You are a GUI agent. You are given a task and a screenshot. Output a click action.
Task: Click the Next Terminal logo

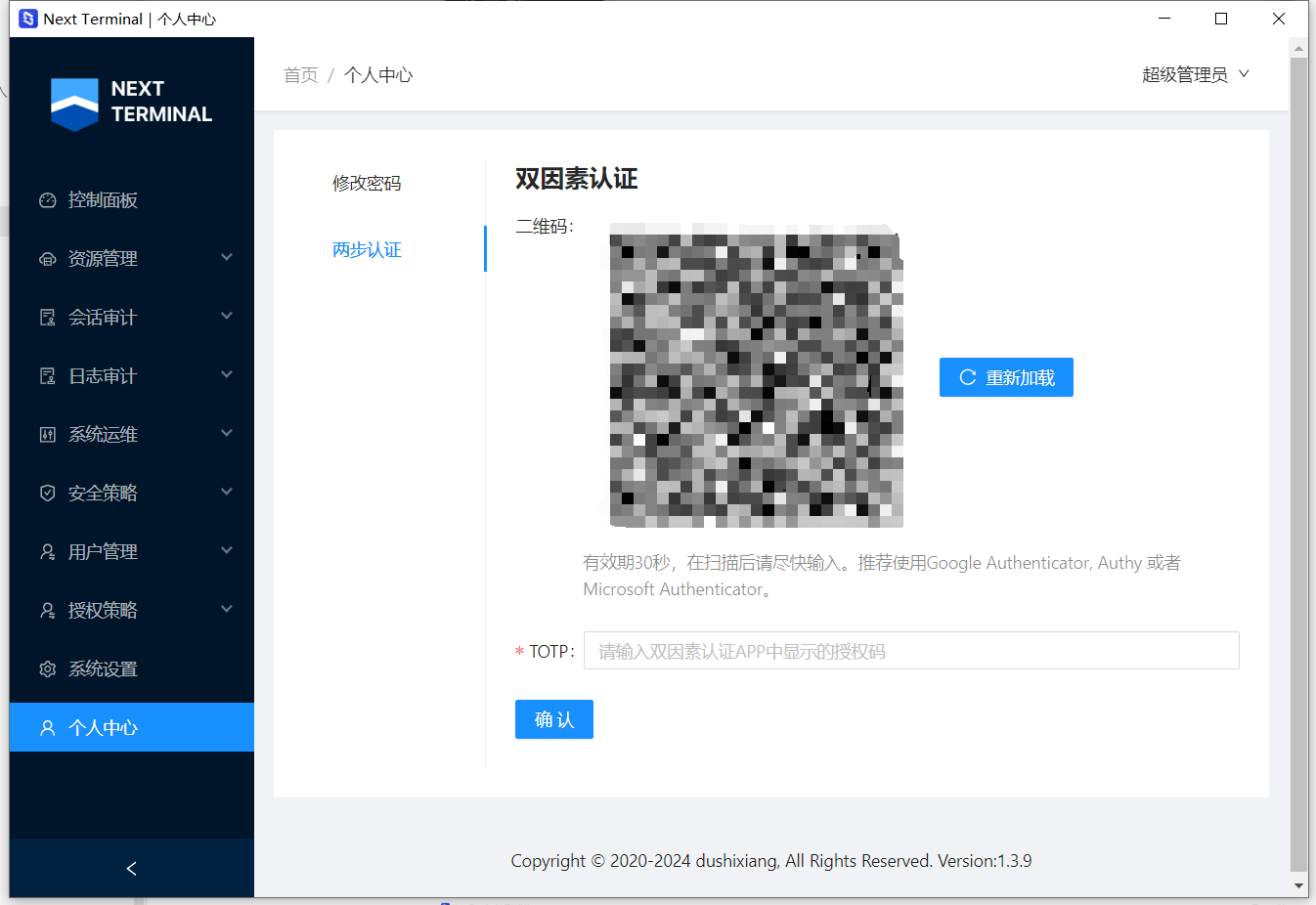pos(130,103)
